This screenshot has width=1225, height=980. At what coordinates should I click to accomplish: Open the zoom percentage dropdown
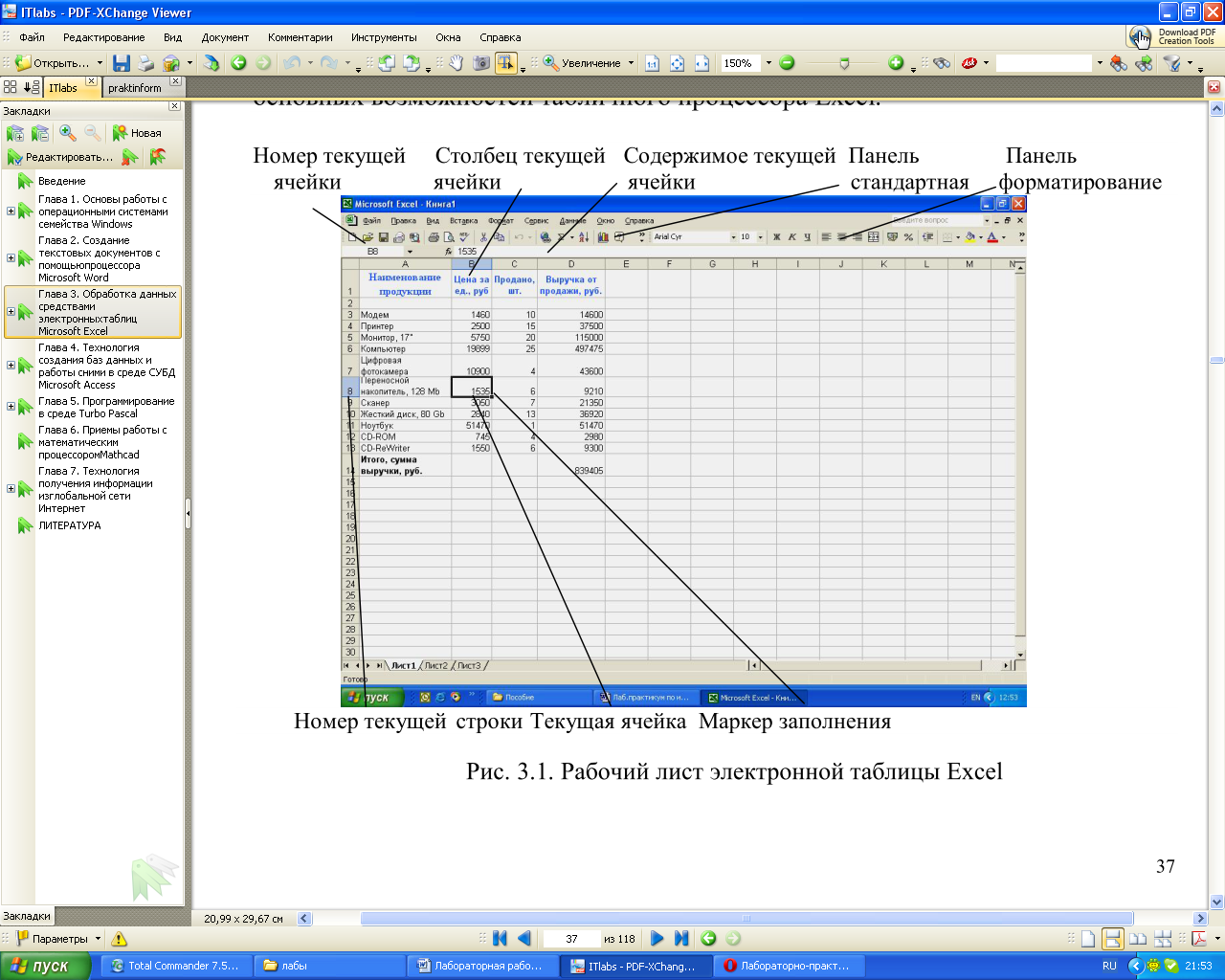pos(768,63)
